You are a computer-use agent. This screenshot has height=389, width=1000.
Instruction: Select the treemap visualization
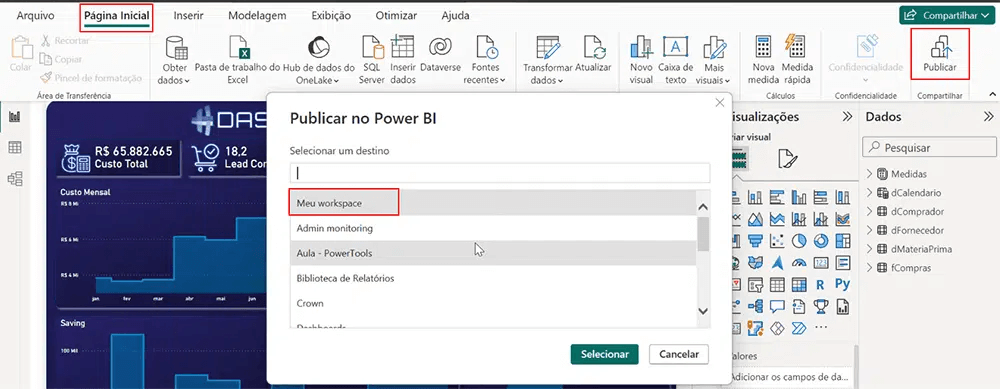coord(842,240)
